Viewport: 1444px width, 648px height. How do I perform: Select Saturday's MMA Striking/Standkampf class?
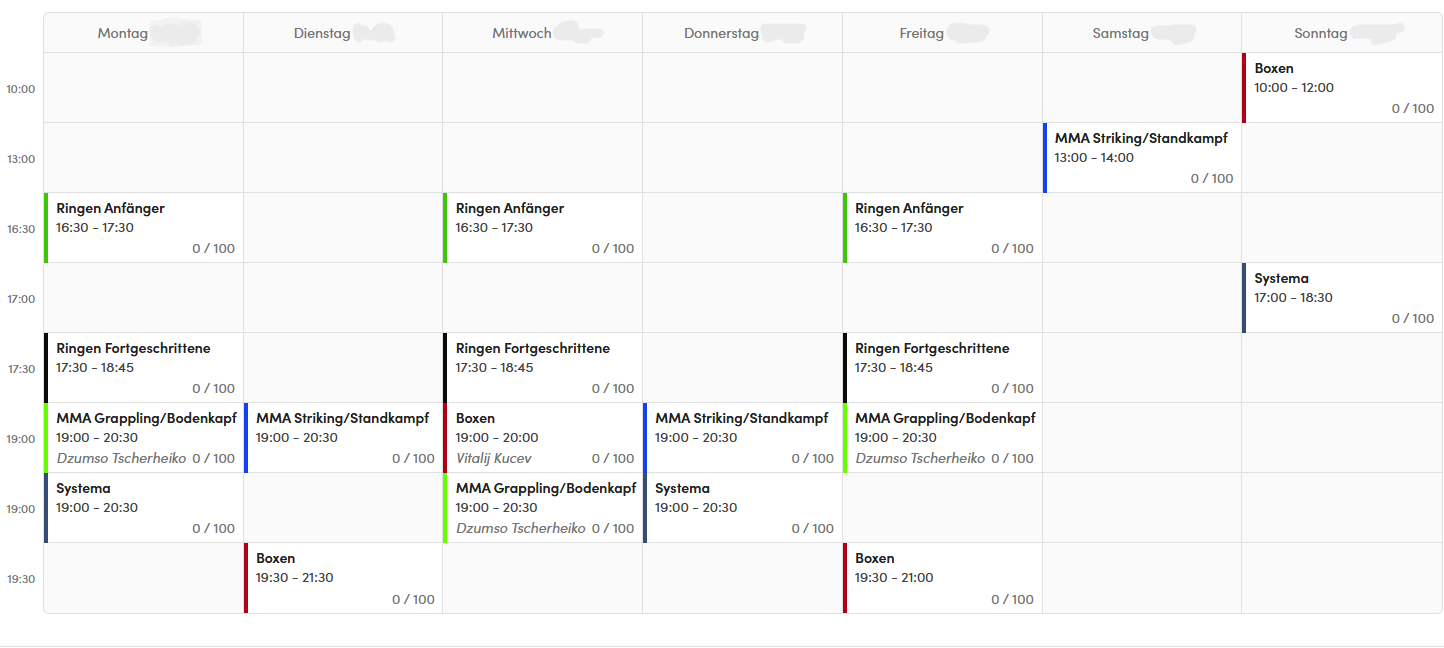click(x=1142, y=158)
